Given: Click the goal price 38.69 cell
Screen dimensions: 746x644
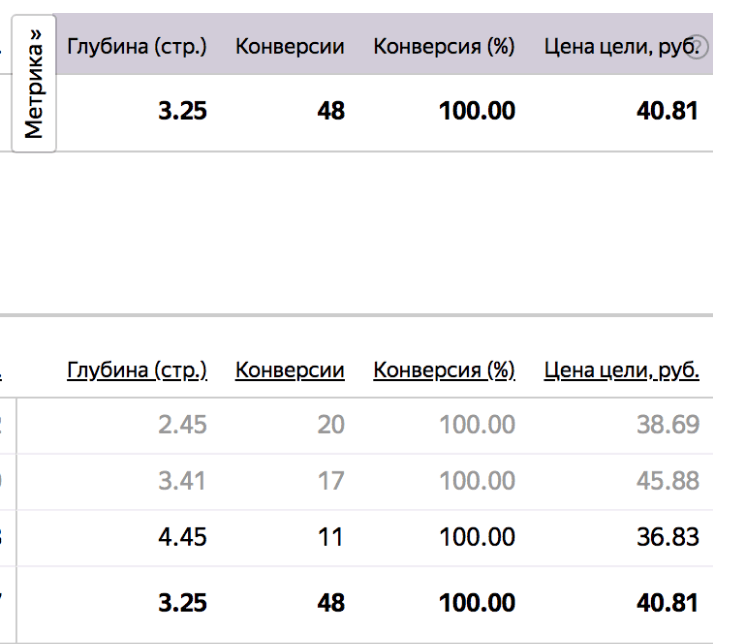Looking at the screenshot, I should point(668,425).
